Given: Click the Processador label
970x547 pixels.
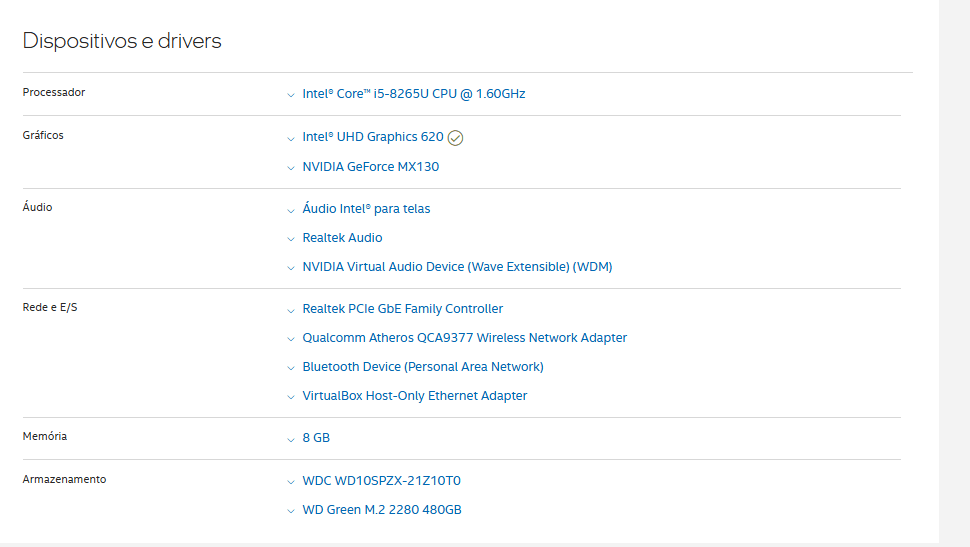Looking at the screenshot, I should pos(54,92).
